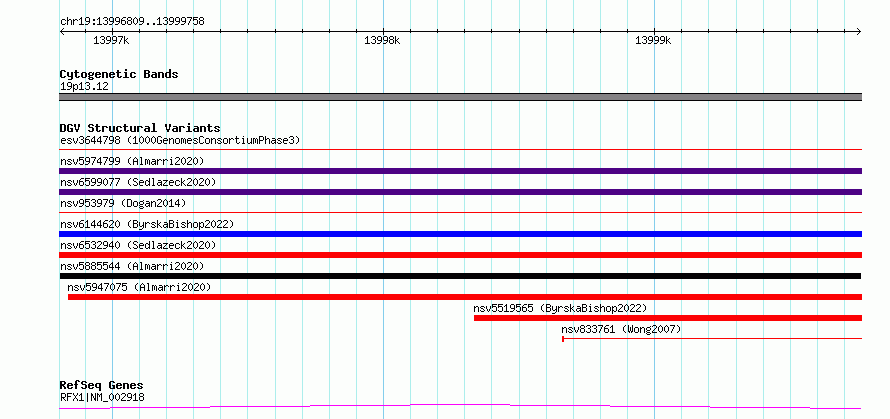Click the 13997k ruler label
Viewport: 890px width, 419px height.
111,40
